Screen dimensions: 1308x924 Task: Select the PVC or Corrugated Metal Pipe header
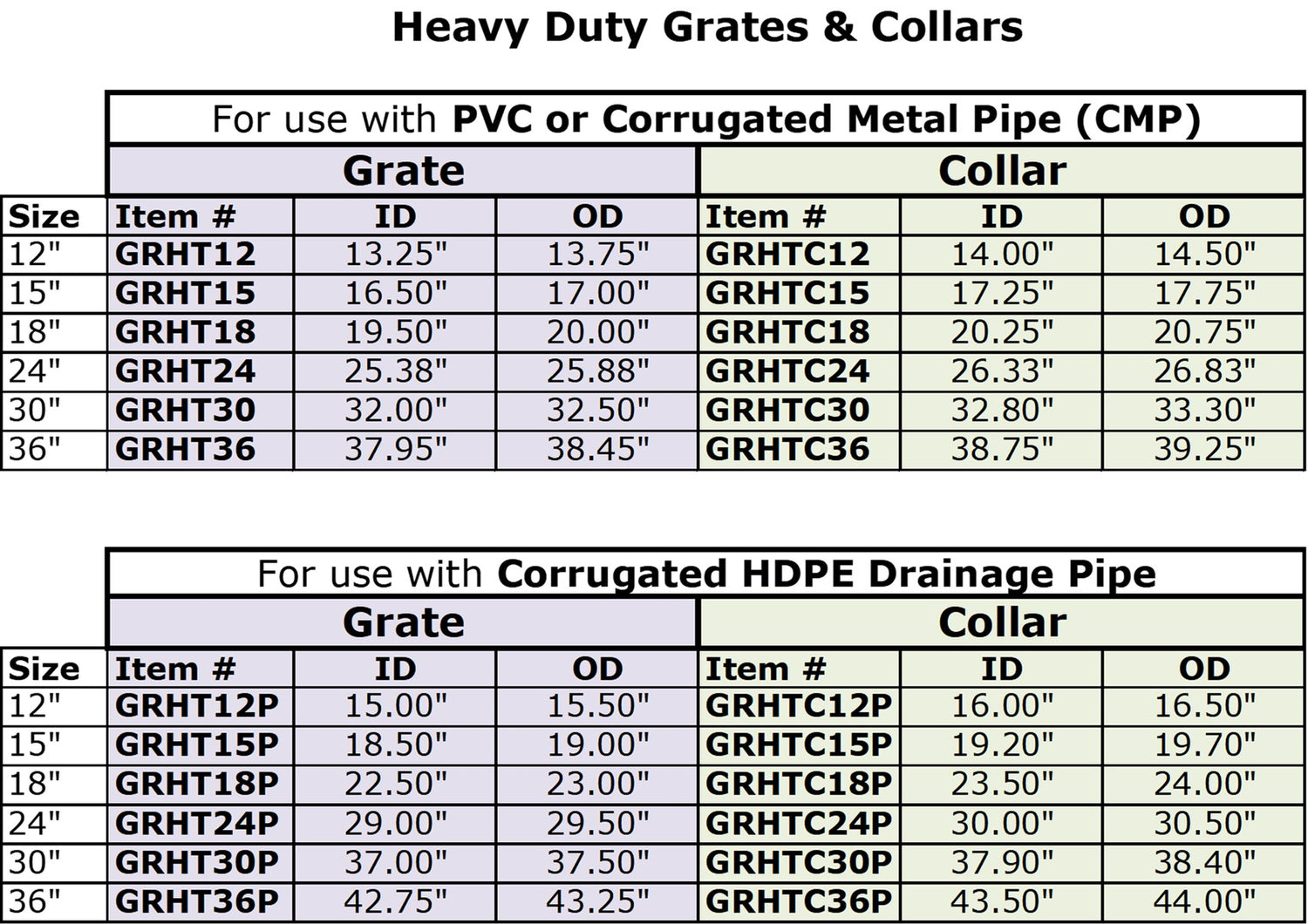pos(705,119)
